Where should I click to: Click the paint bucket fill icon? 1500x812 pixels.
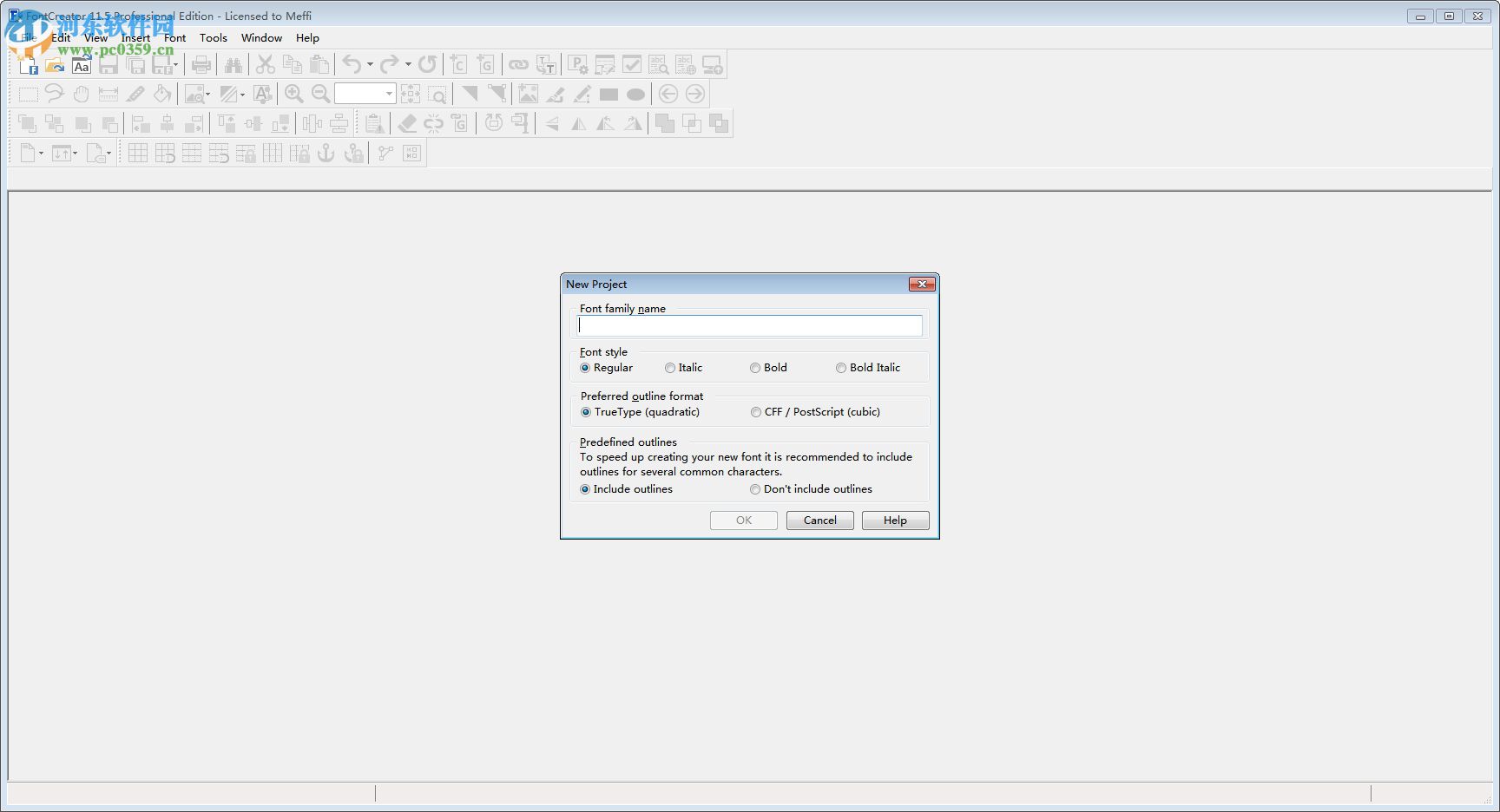pyautogui.click(x=163, y=94)
